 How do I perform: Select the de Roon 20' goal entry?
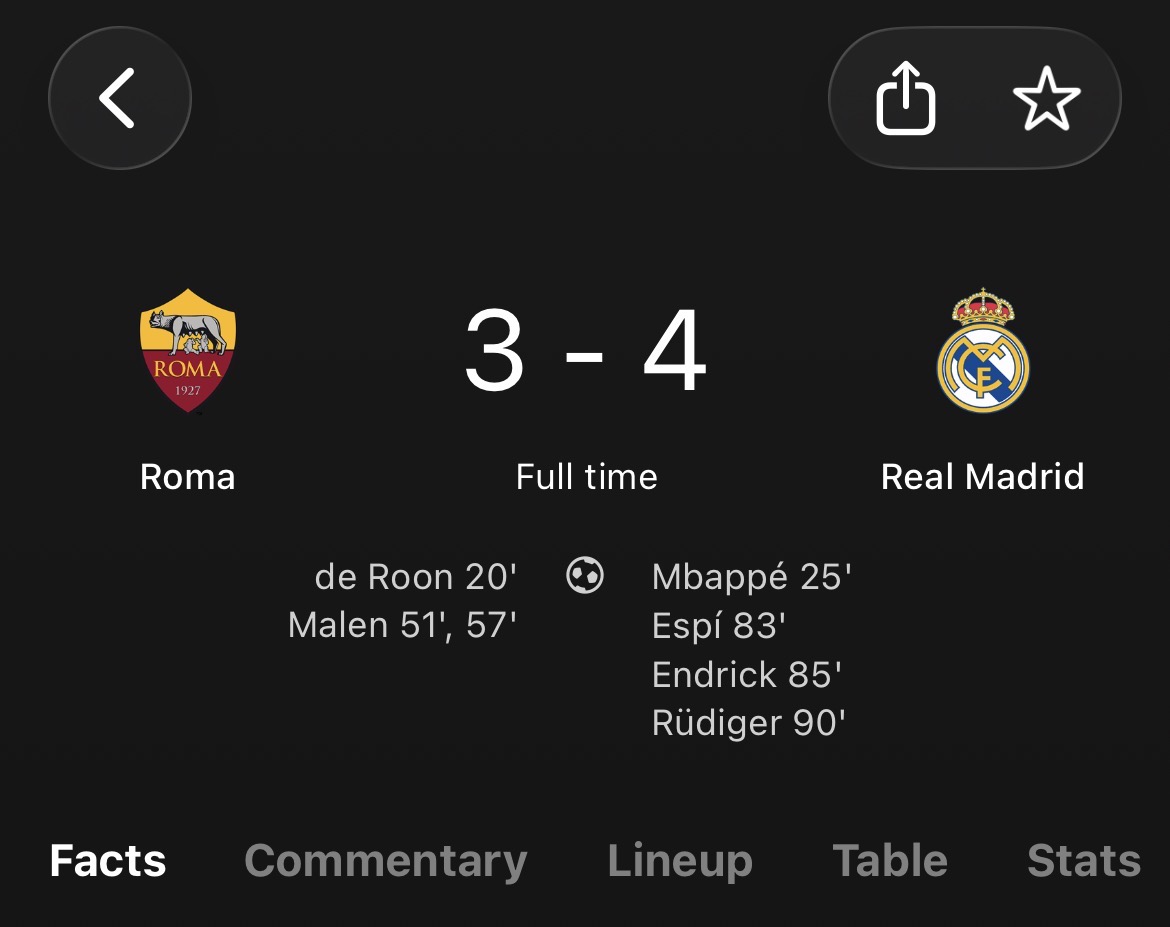[x=416, y=577]
